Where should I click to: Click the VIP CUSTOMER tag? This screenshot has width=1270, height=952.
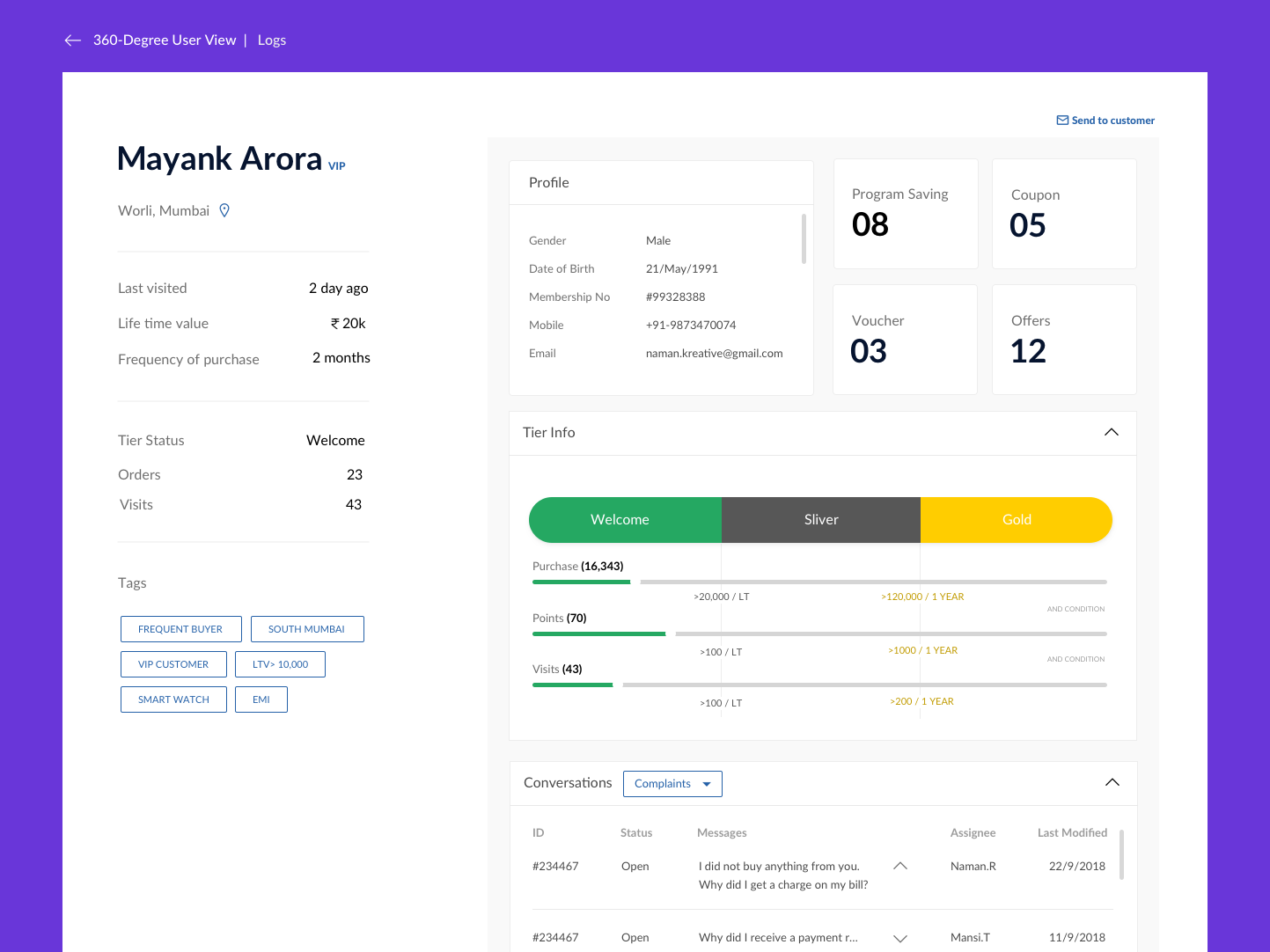click(x=173, y=664)
